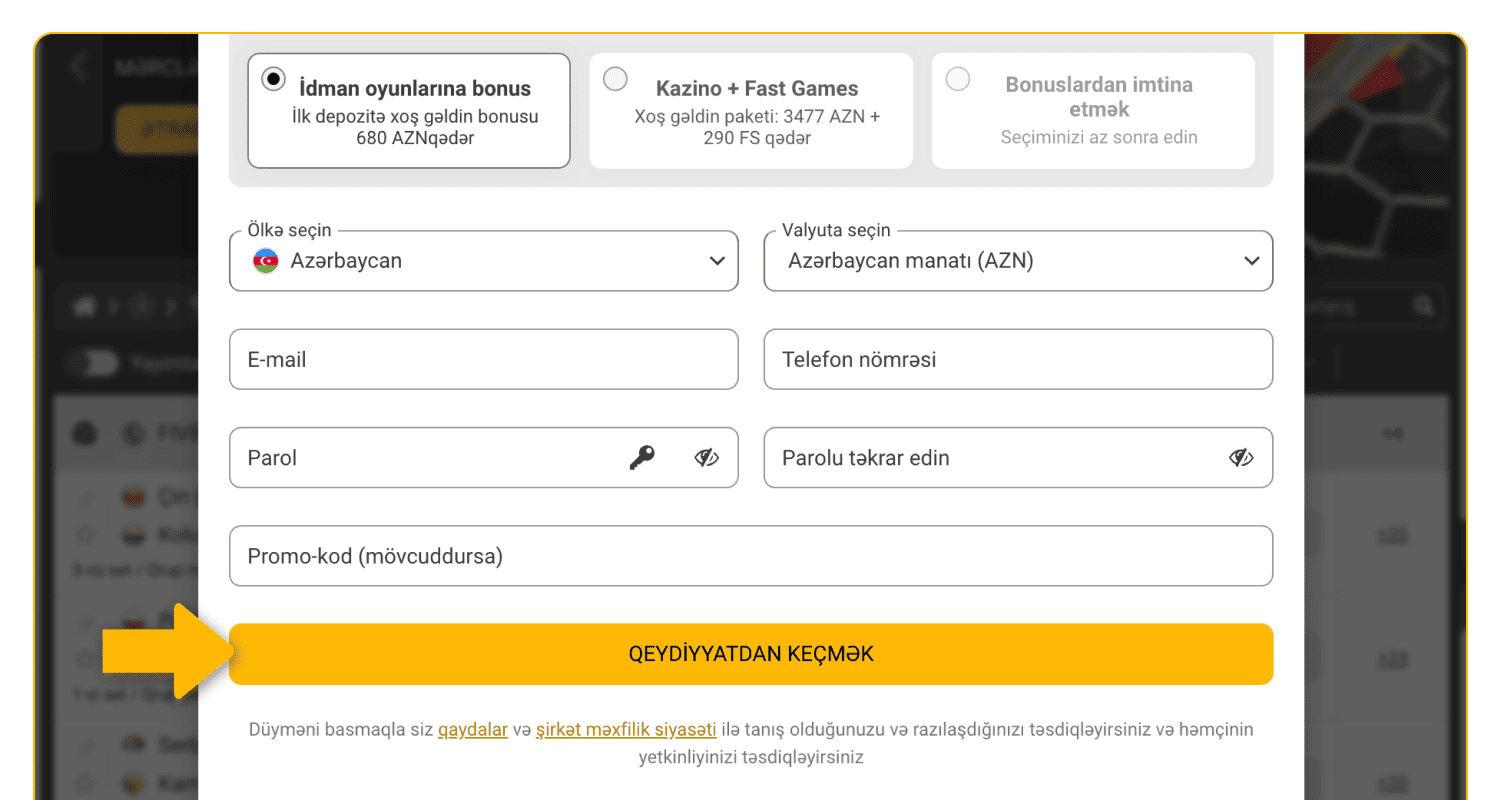Image resolution: width=1500 pixels, height=800 pixels.
Task: Click the Telefon nömrəsi input field
Action: [1018, 360]
